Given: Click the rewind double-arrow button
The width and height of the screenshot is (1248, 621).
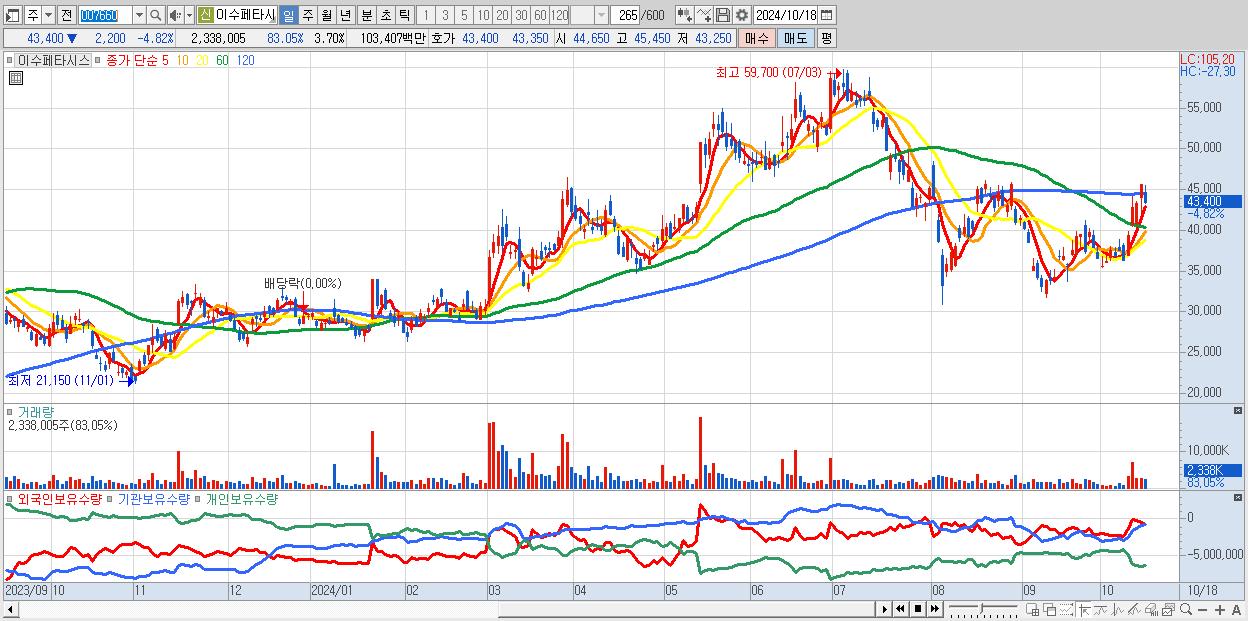Looking at the screenshot, I should click(x=901, y=609).
